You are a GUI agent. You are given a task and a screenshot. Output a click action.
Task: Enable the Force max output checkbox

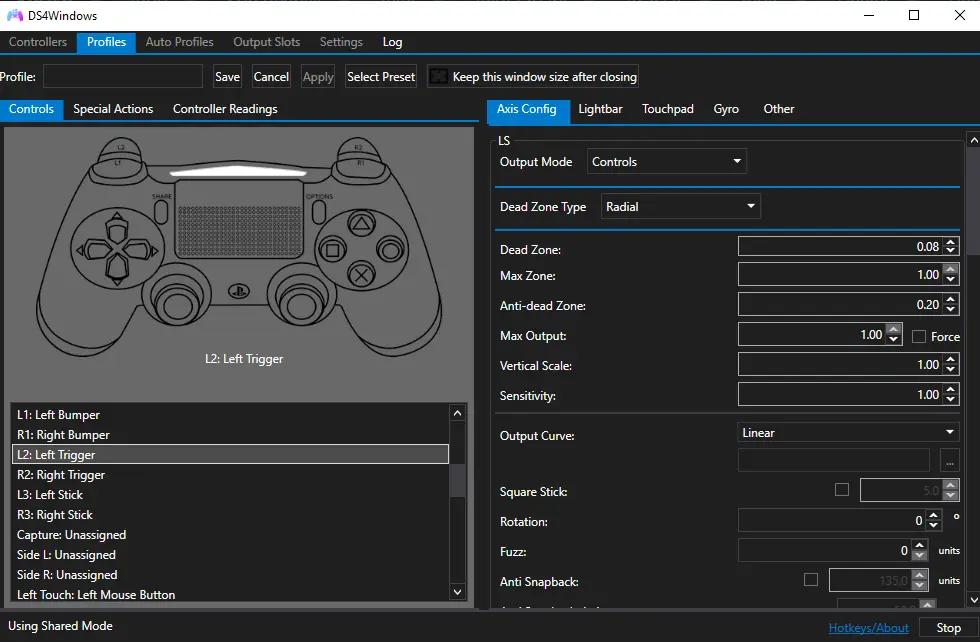919,336
